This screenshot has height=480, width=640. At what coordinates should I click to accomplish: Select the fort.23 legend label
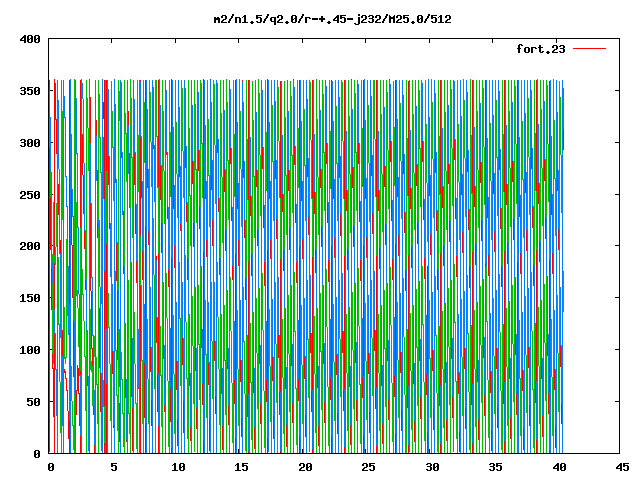click(540, 49)
